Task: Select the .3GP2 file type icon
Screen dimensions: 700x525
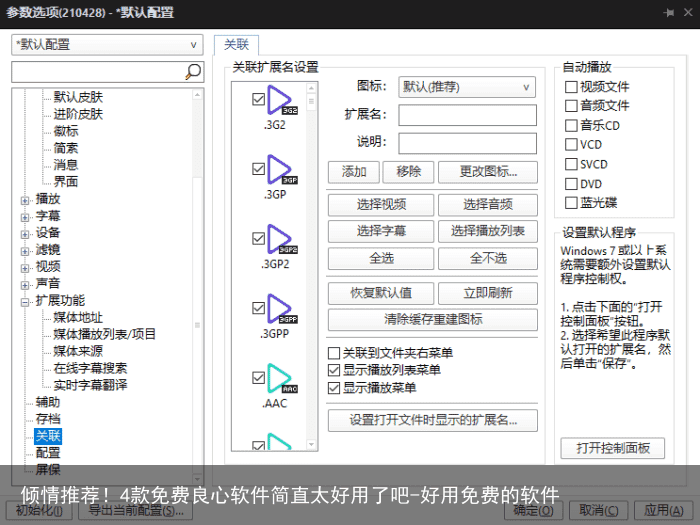Action: tap(280, 239)
